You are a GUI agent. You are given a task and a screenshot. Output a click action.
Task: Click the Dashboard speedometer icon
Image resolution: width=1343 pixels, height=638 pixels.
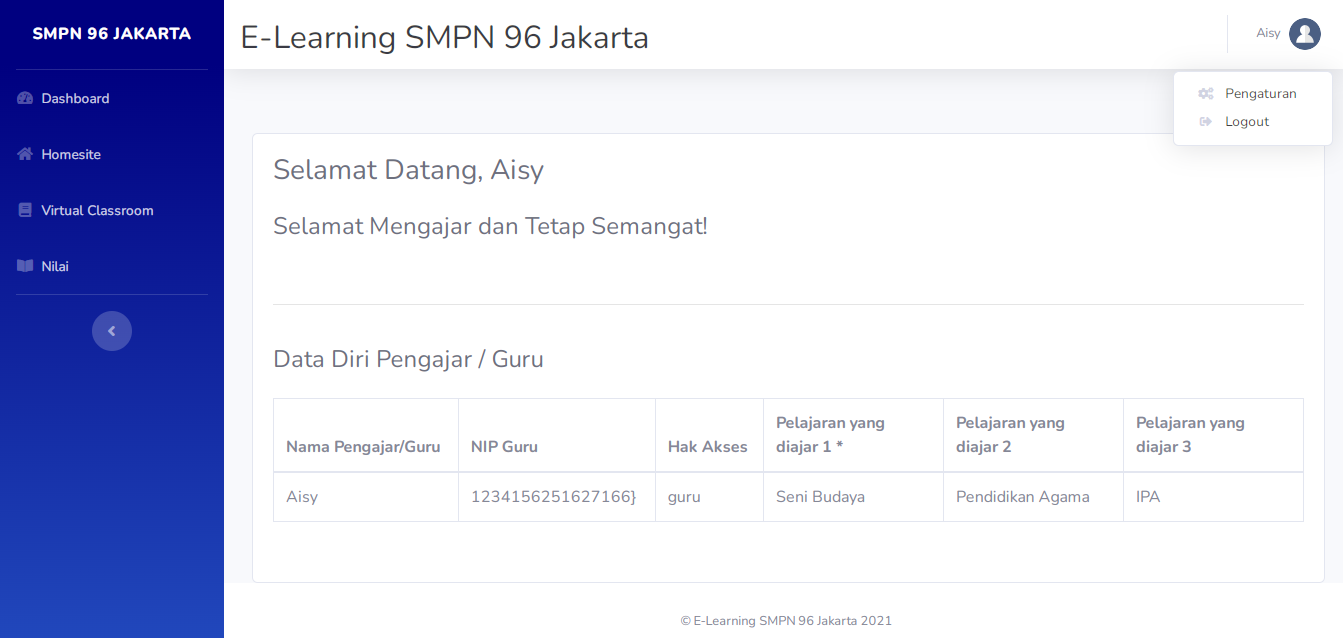pos(26,98)
